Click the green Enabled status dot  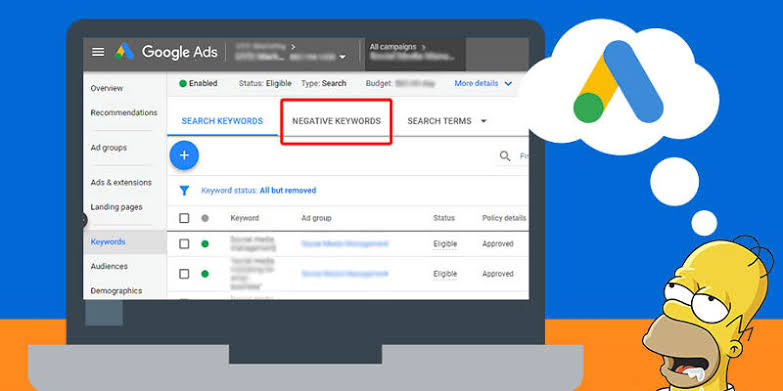click(x=183, y=83)
